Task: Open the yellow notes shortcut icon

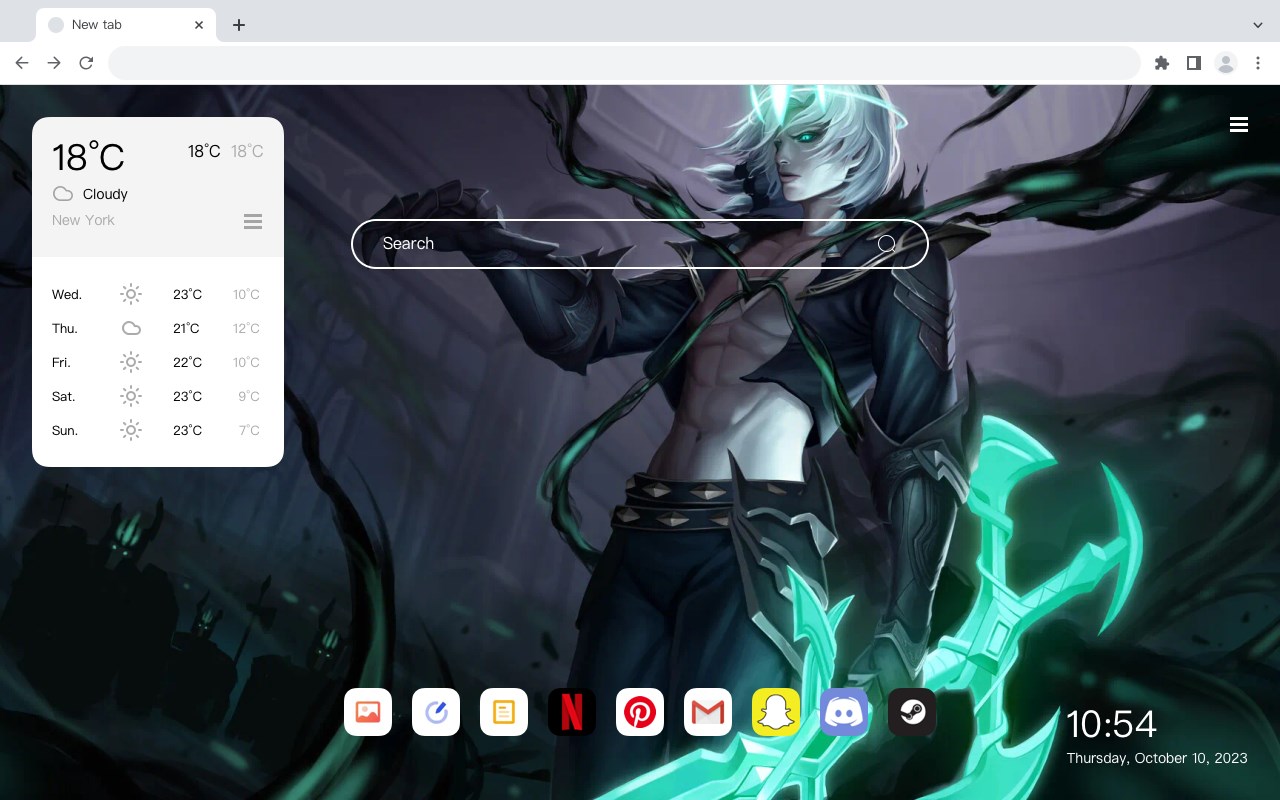Action: (x=504, y=712)
